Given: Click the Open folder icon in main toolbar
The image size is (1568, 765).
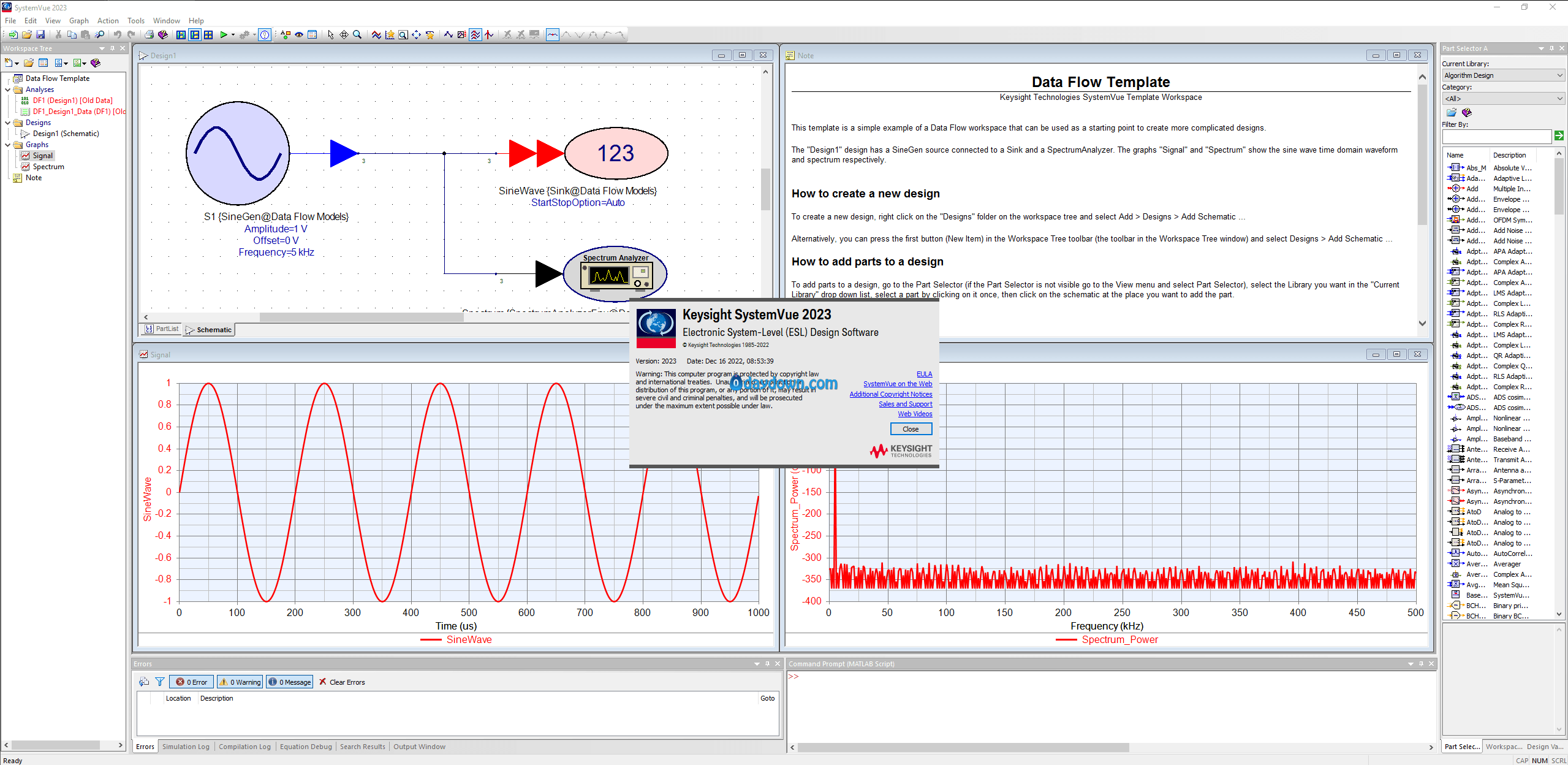Looking at the screenshot, I should 27,35.
